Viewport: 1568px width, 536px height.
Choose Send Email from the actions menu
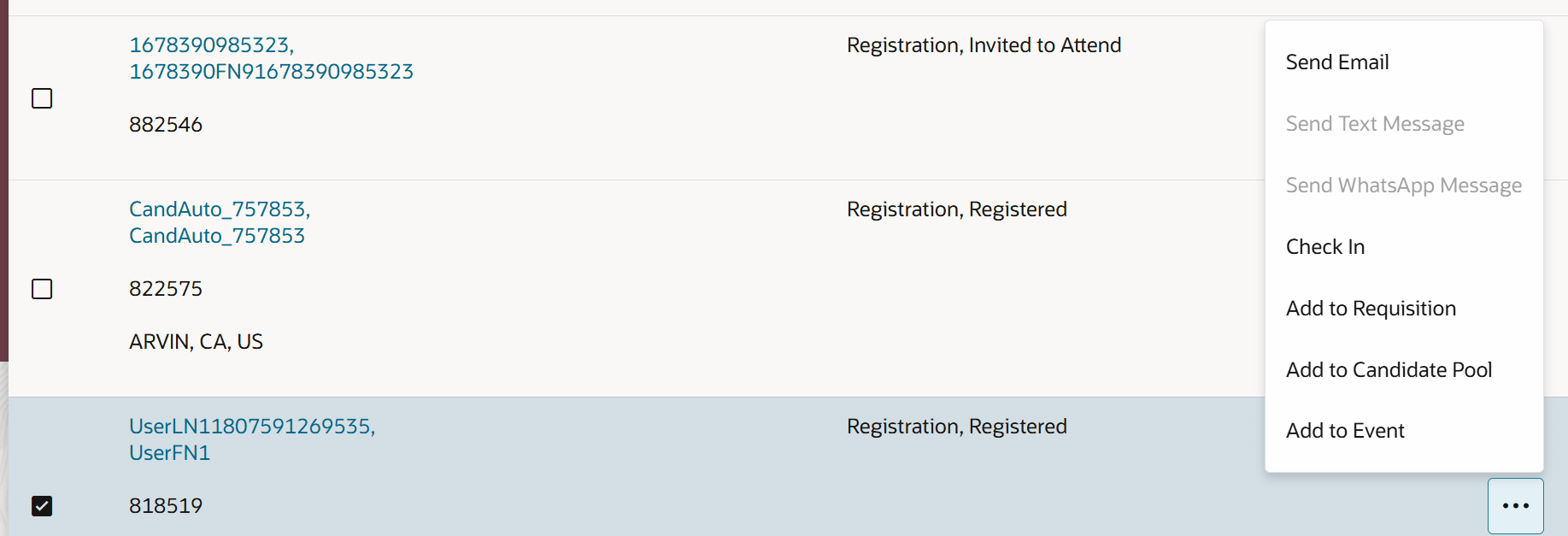tap(1337, 62)
